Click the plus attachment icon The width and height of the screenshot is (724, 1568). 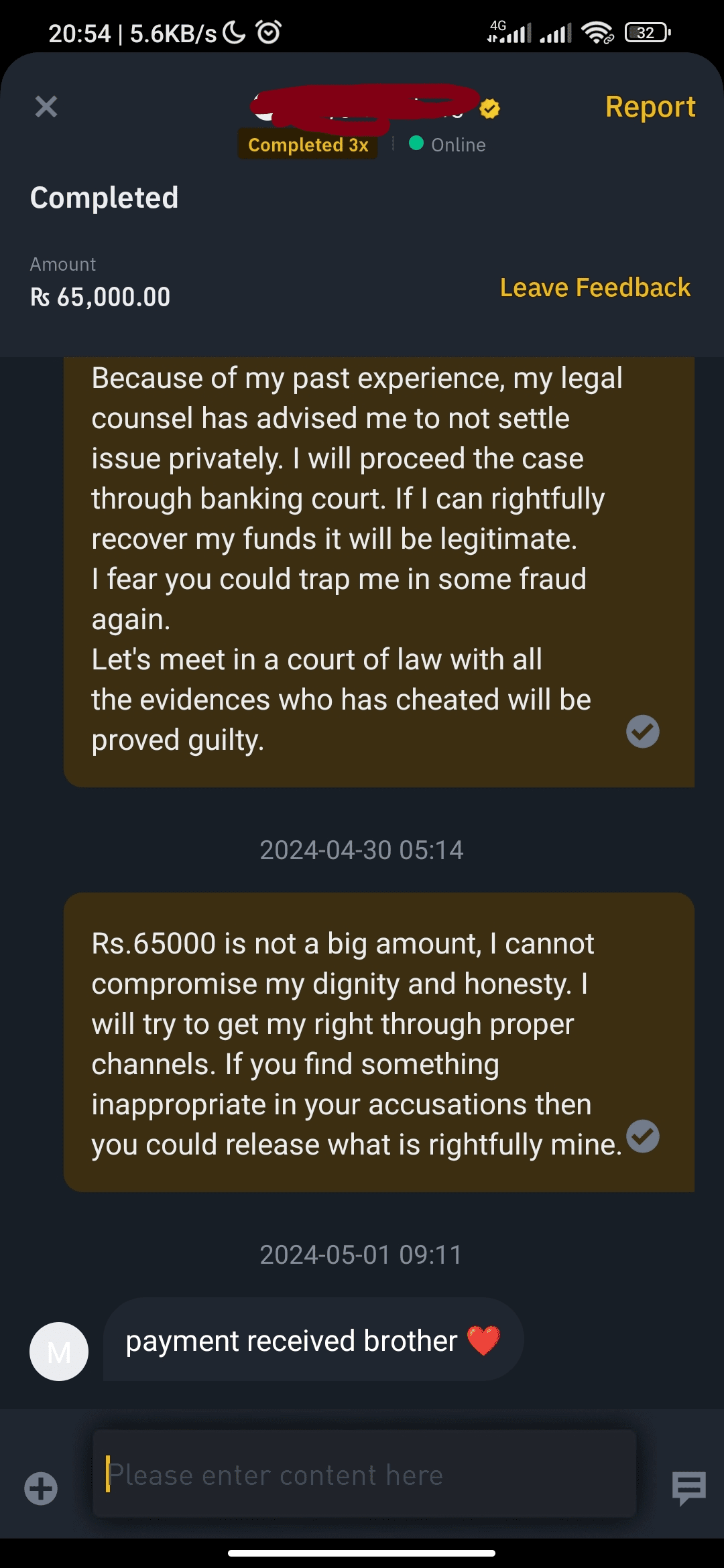(x=41, y=1489)
